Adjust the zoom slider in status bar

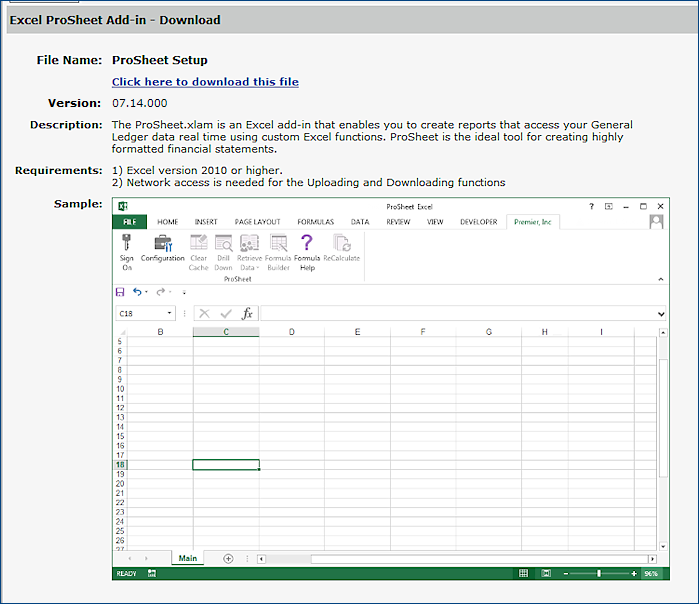point(599,574)
